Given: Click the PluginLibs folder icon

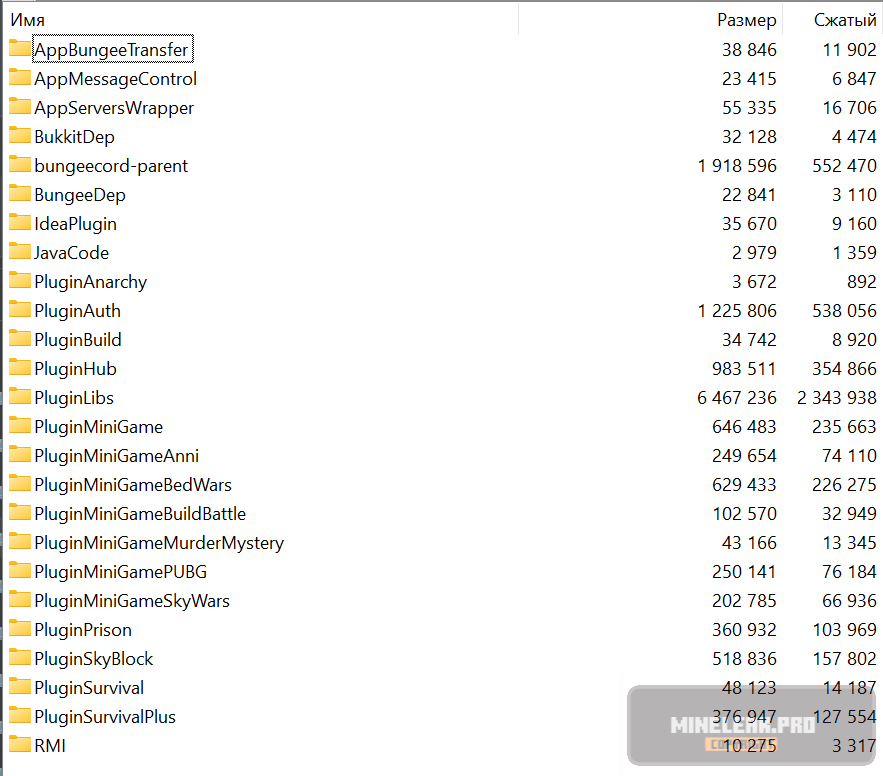Looking at the screenshot, I should [20, 397].
